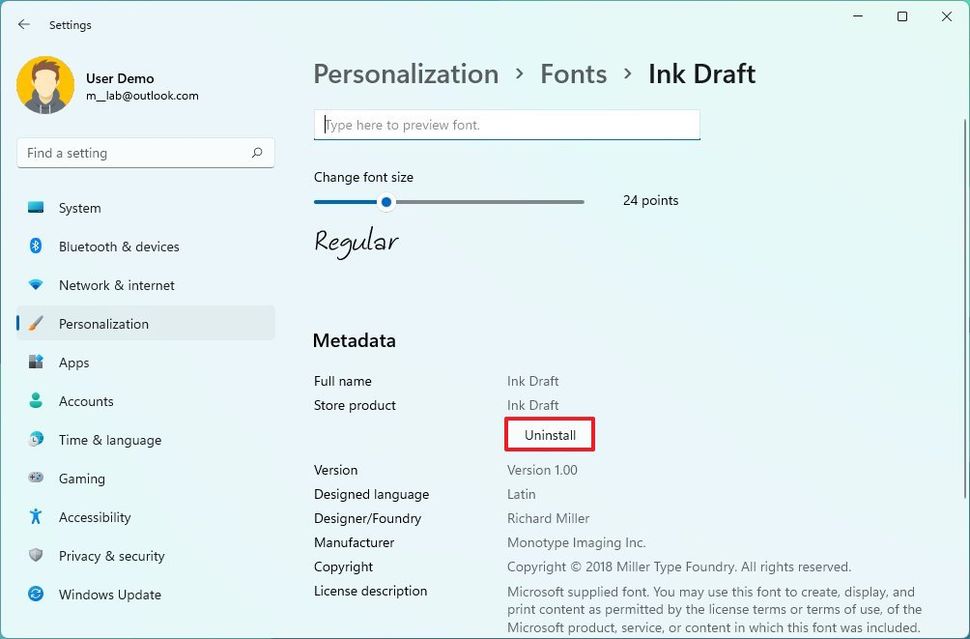Open Gaming settings
This screenshot has width=970, height=639.
(80, 478)
